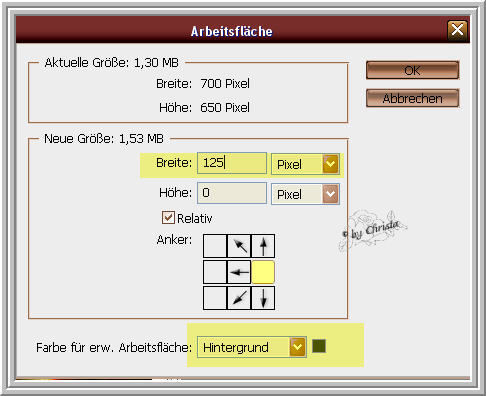
Task: Select the middle-left anchor cell
Action: (x=215, y=272)
